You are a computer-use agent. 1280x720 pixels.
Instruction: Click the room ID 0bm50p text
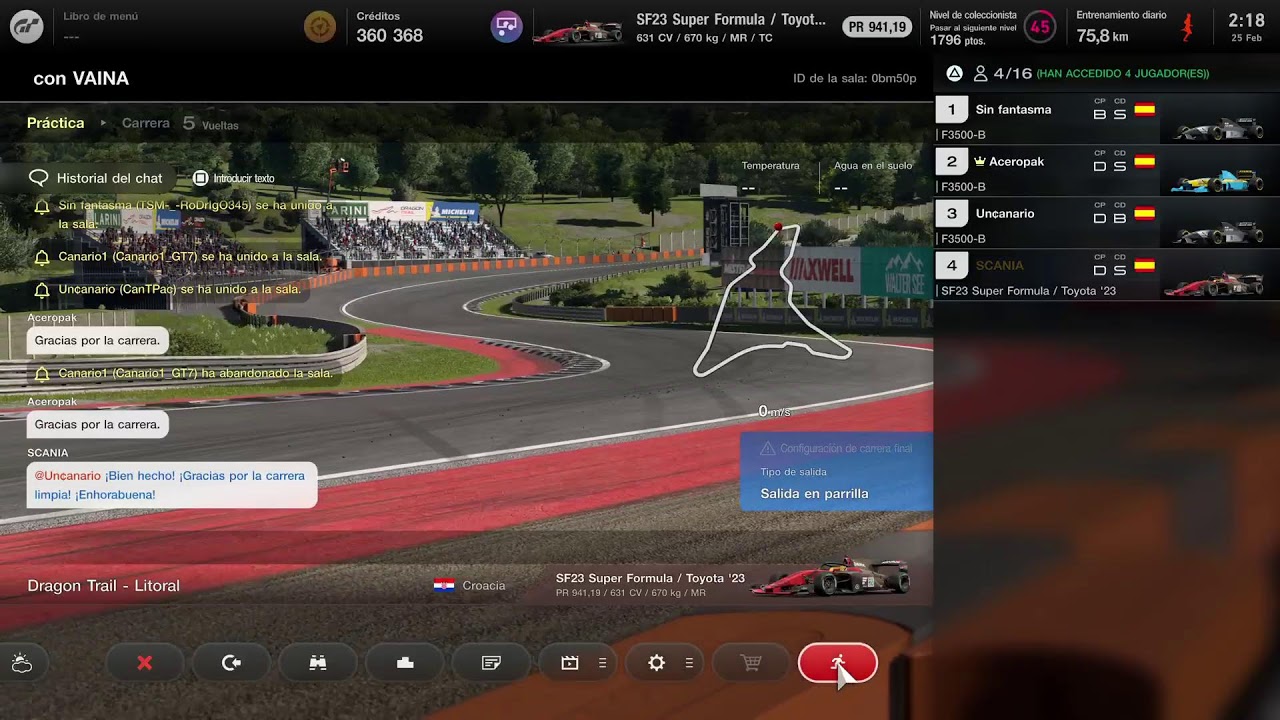click(855, 78)
